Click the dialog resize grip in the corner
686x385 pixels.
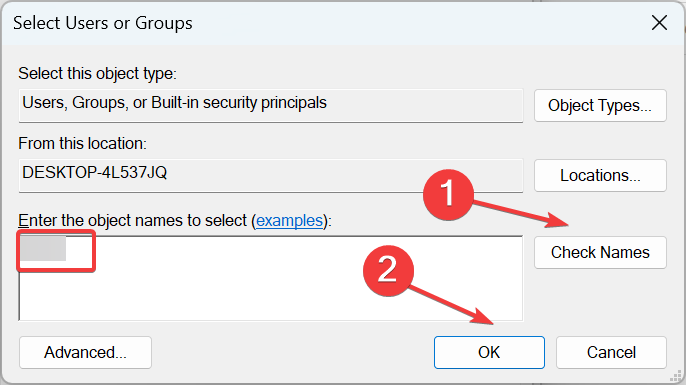pos(676,375)
